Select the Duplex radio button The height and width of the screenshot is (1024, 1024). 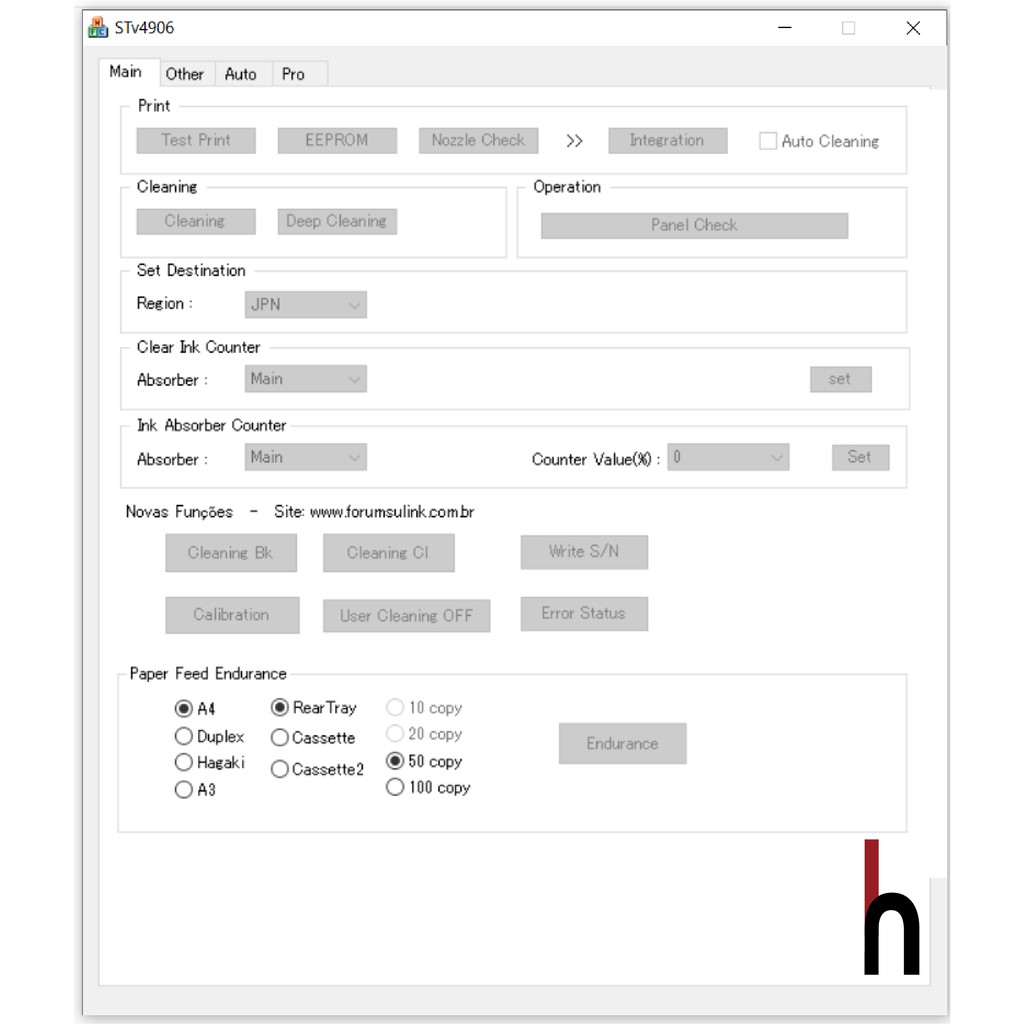coord(184,736)
